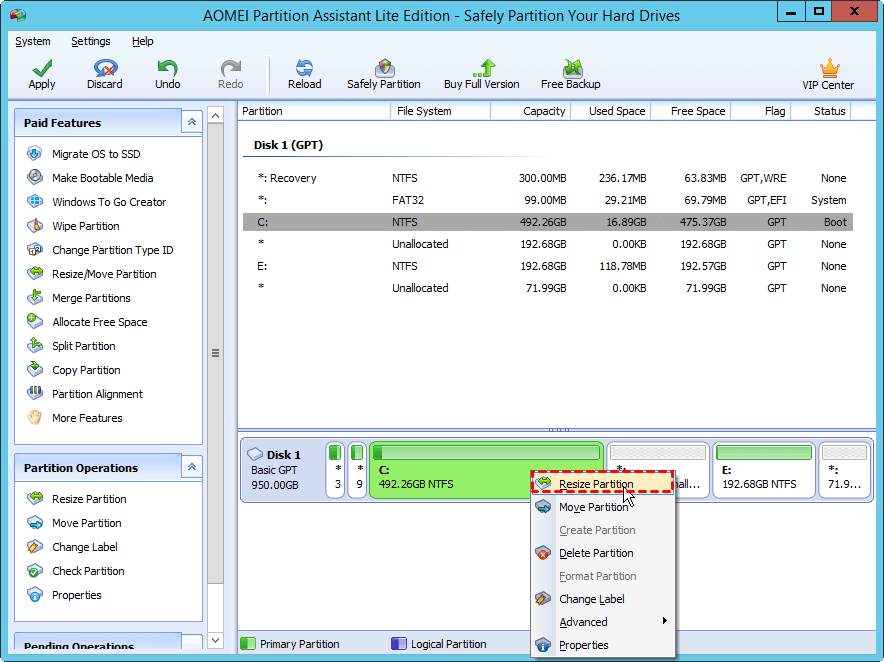Screen dimensions: 884x662
Task: Open Allocate Free Space
Action: pos(99,322)
